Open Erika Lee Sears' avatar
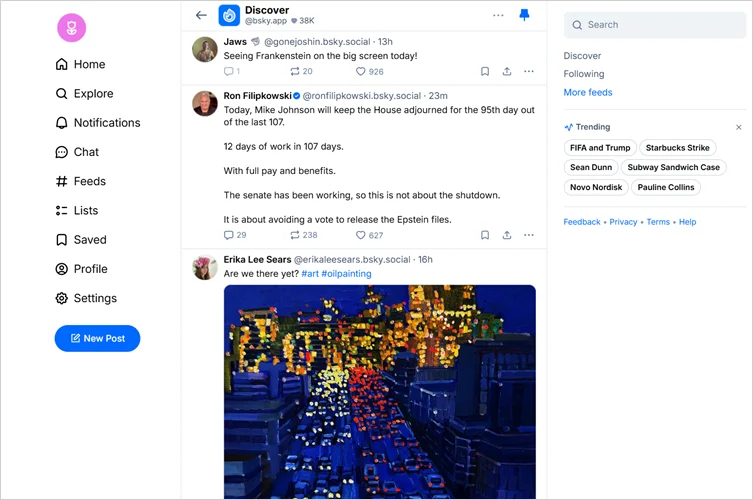The image size is (753, 500). coord(205,268)
